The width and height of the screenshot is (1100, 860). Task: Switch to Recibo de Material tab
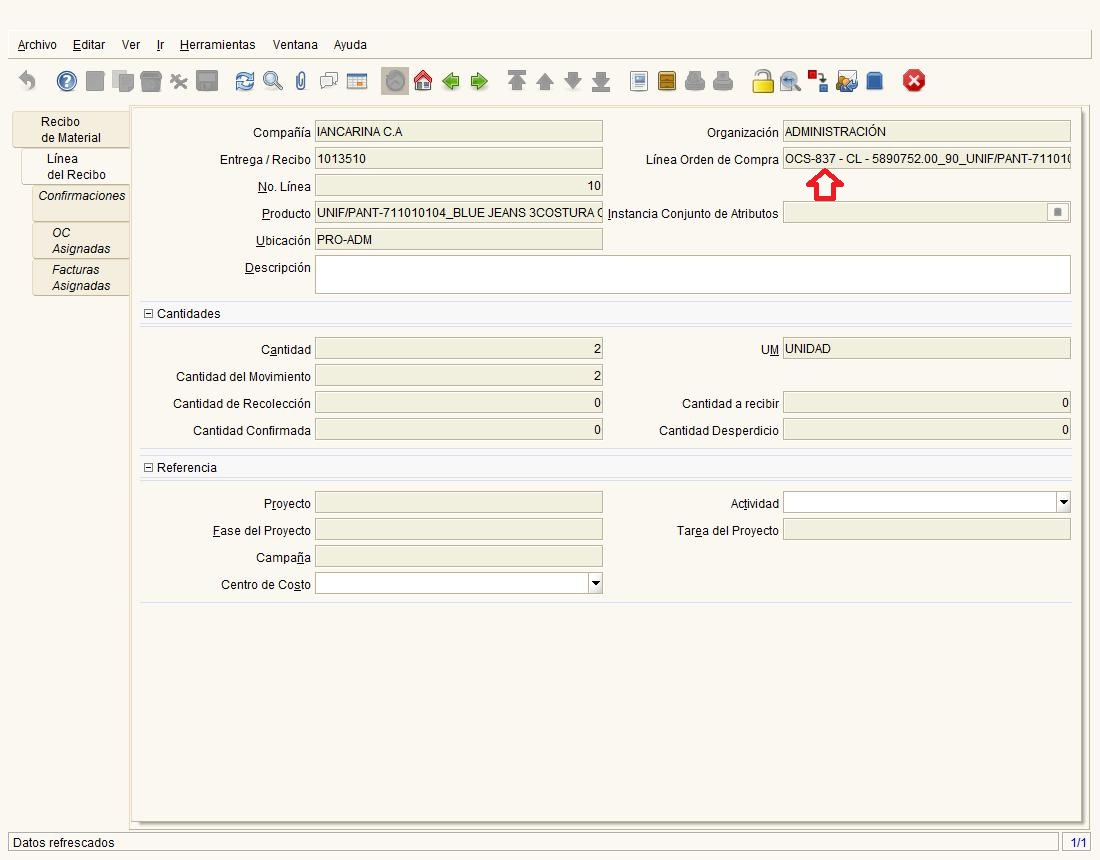click(x=71, y=130)
